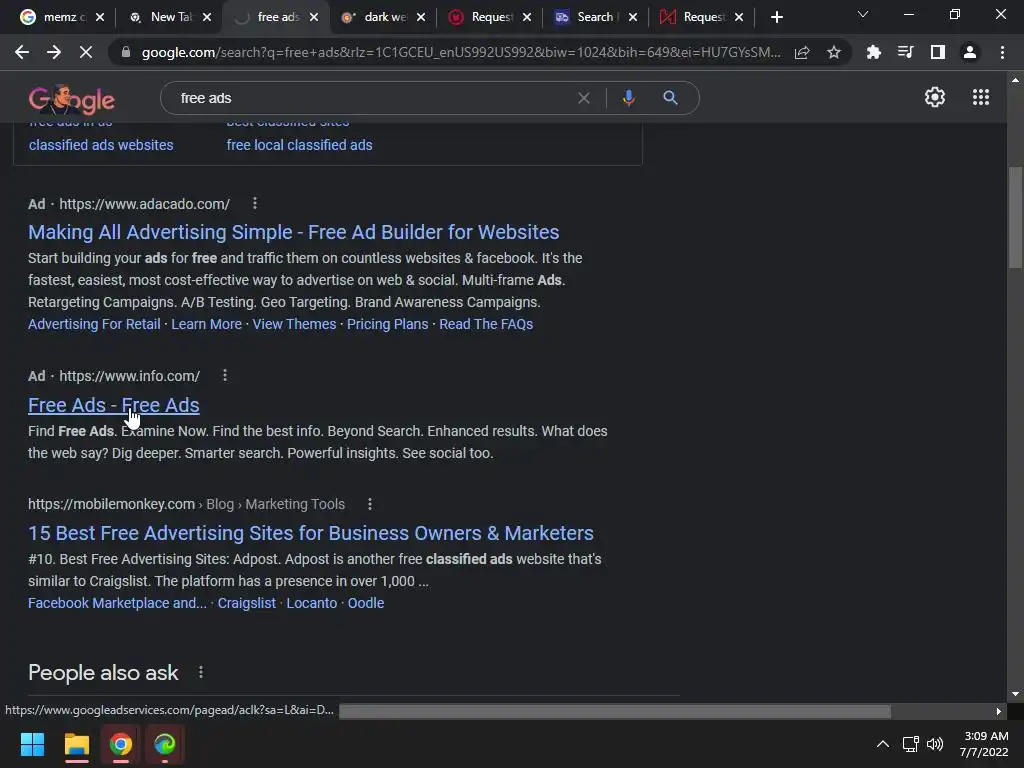Open 'classified ads websites' related search

click(101, 145)
